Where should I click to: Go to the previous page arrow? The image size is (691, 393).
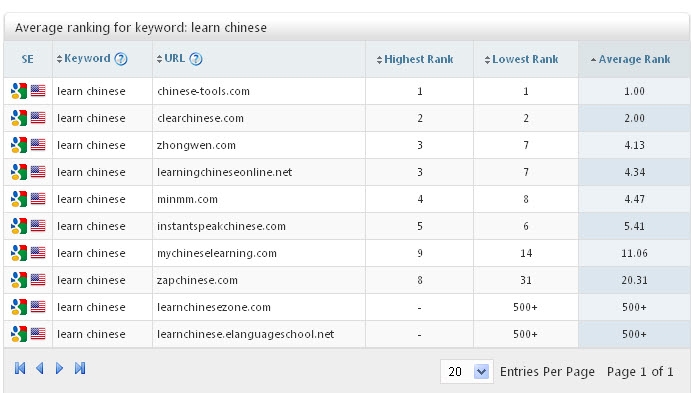tap(40, 368)
